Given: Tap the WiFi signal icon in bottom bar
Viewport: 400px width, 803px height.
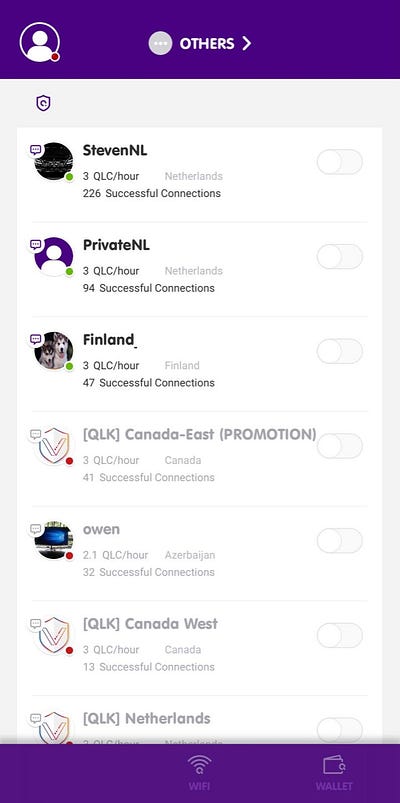Looking at the screenshot, I should click(x=199, y=766).
